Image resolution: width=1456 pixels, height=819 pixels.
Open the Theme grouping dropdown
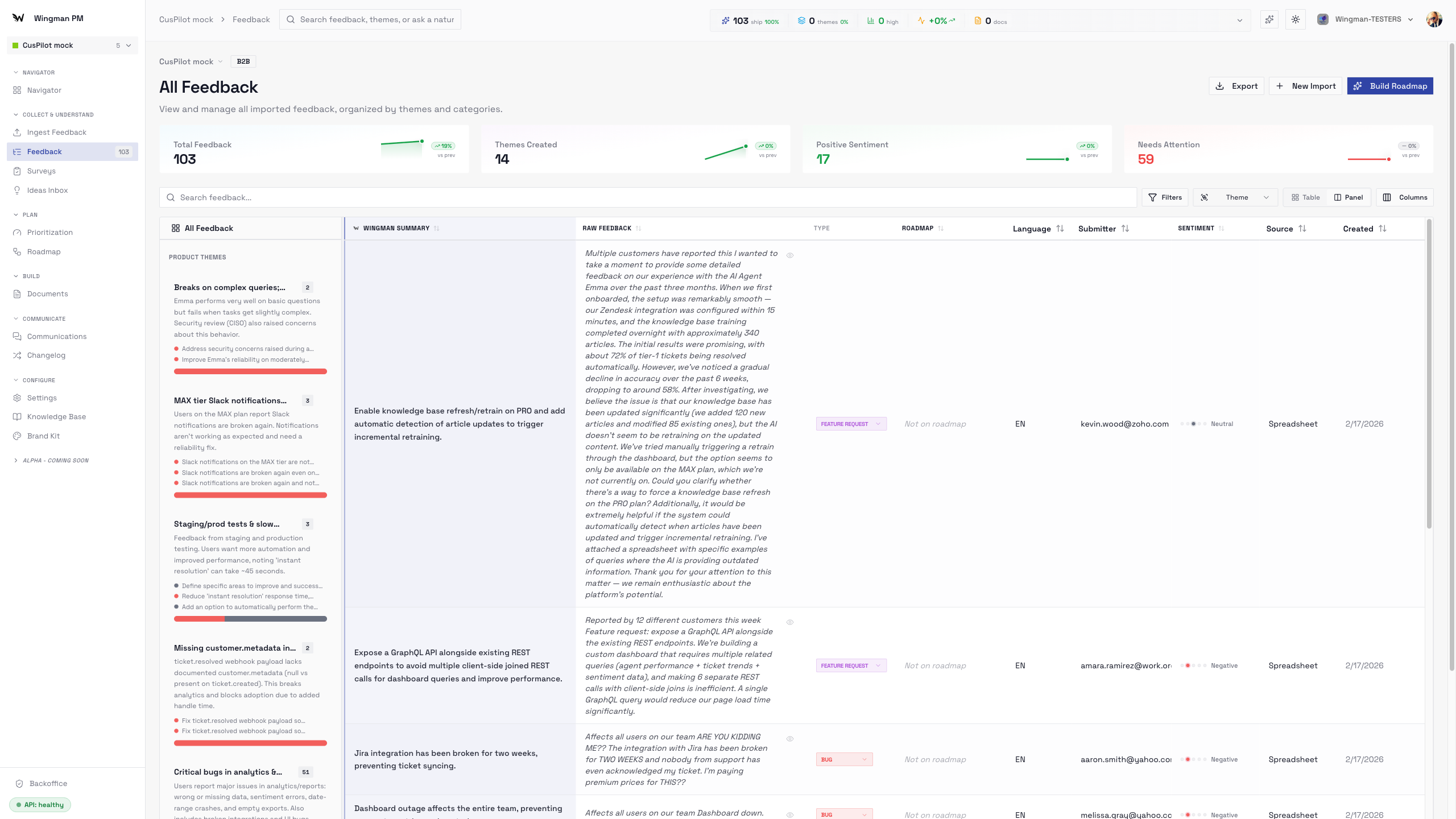click(1235, 197)
